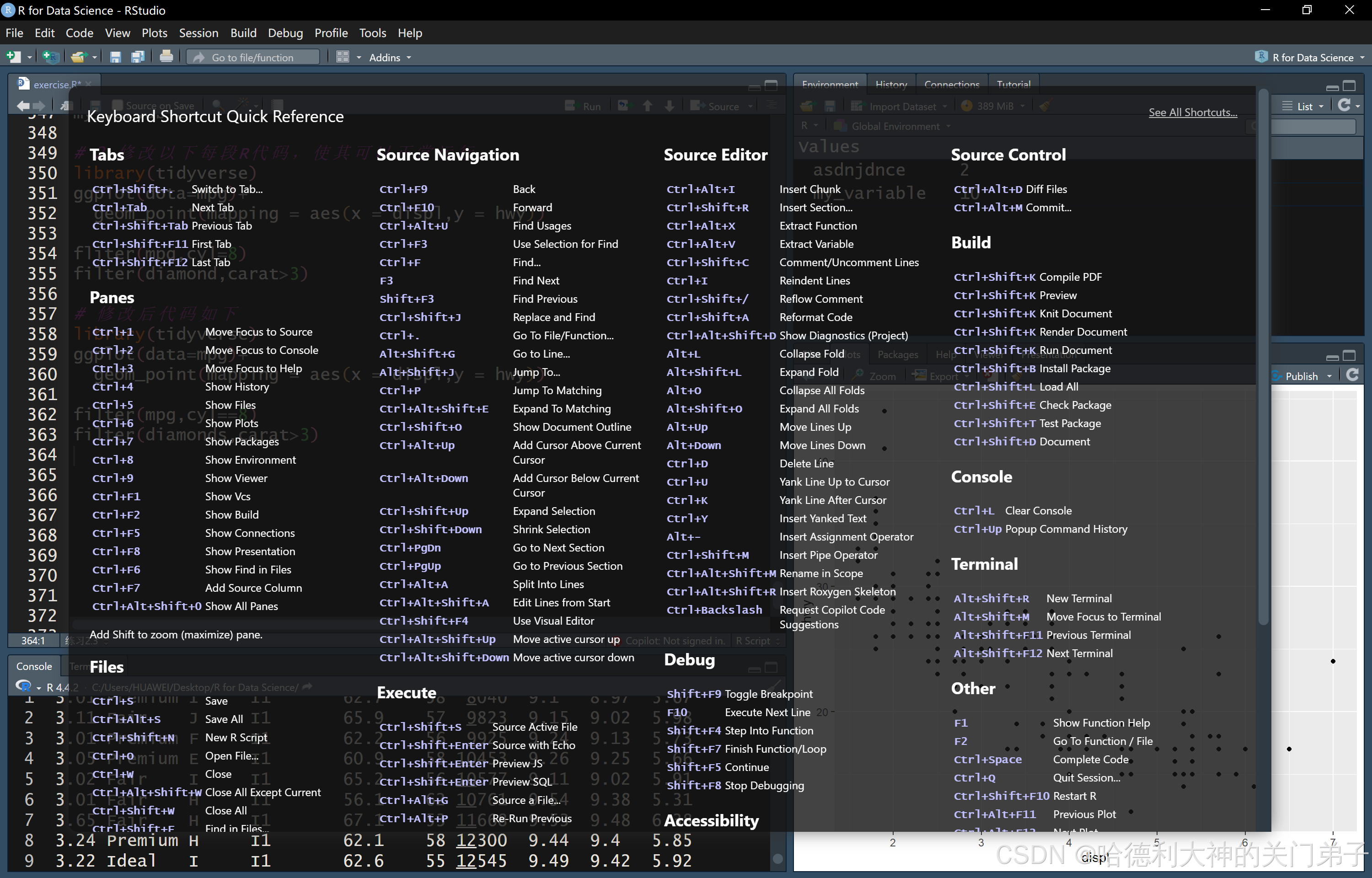Select the Console tab

[34, 666]
